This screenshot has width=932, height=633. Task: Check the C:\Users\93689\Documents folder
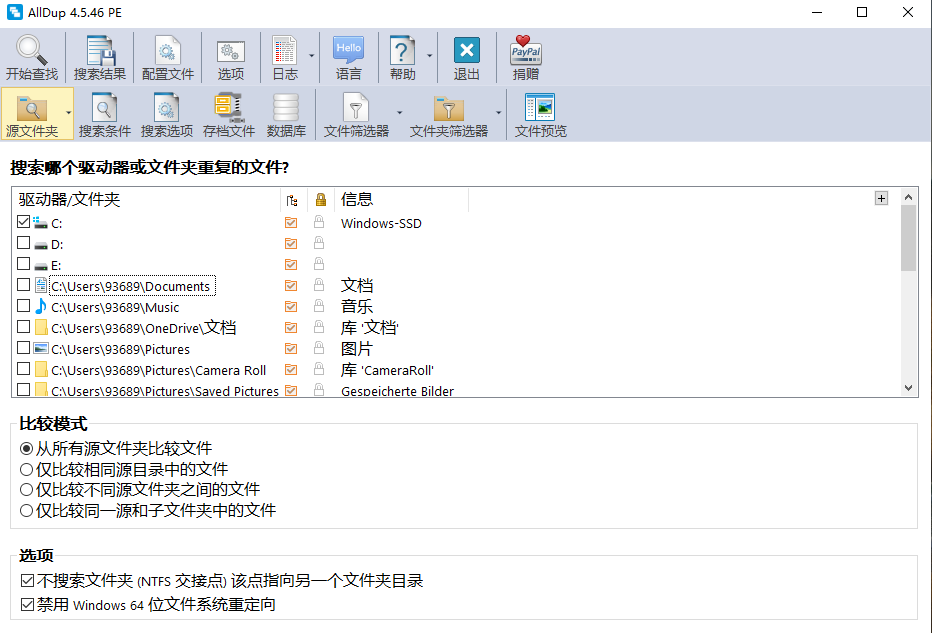[x=23, y=285]
